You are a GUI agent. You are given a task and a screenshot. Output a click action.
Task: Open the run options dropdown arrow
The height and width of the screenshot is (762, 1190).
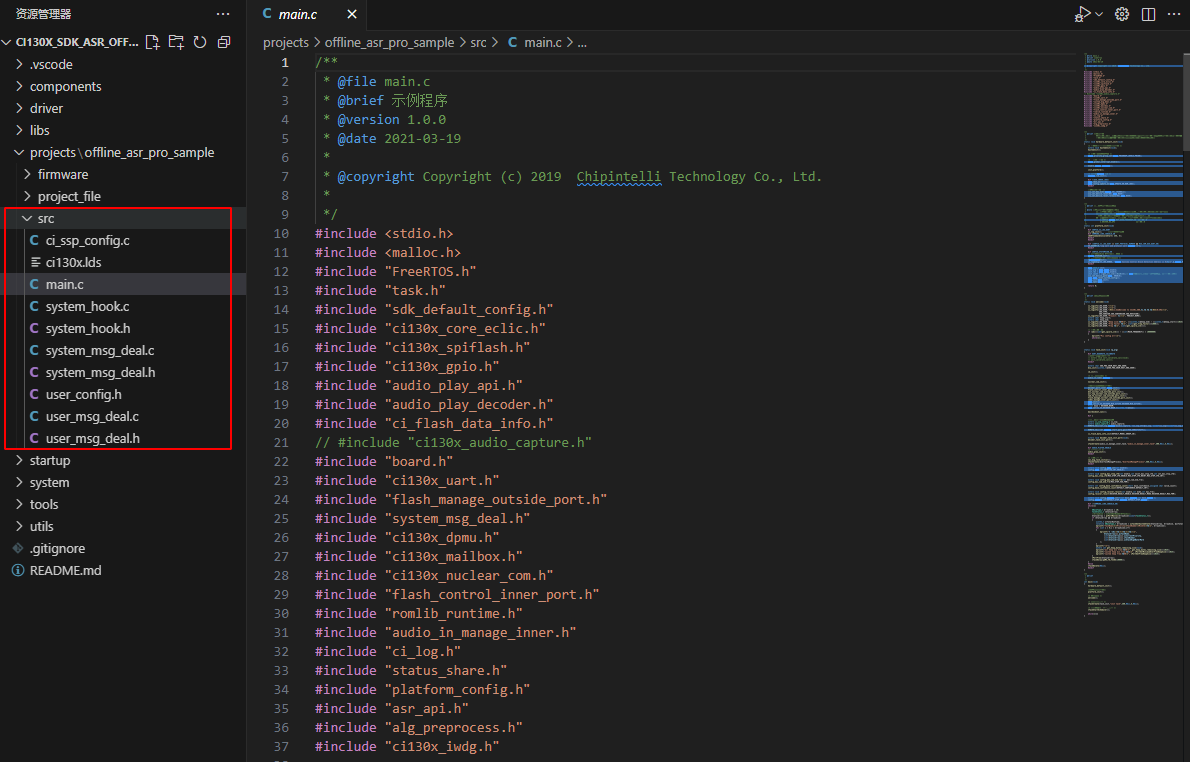click(1099, 14)
